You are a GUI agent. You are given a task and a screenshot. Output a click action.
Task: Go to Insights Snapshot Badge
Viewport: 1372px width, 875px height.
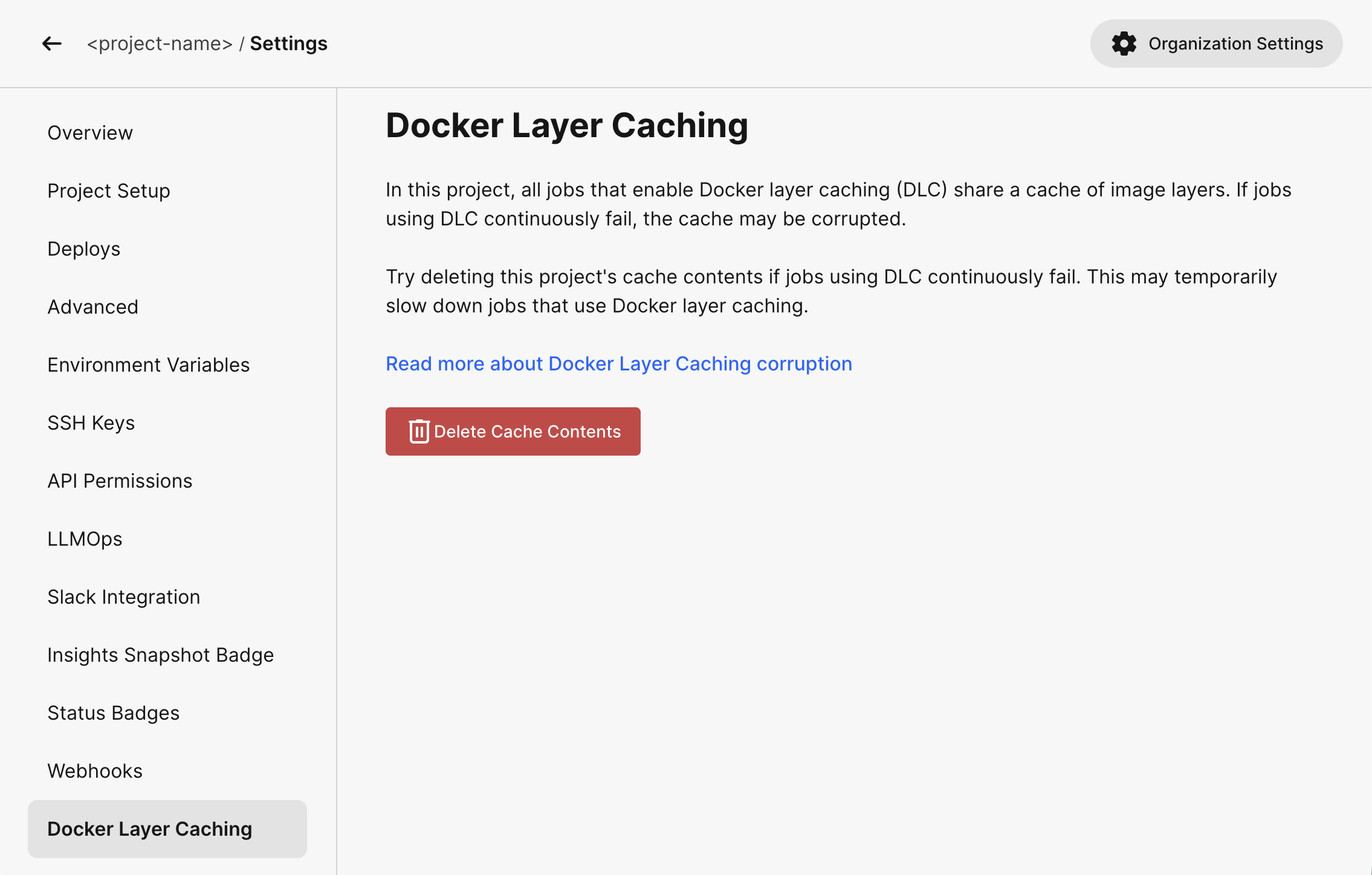(161, 655)
